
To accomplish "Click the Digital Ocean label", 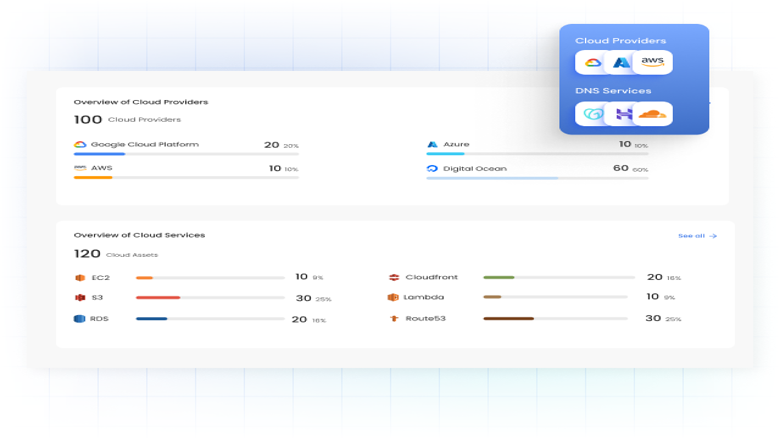I will point(475,169).
